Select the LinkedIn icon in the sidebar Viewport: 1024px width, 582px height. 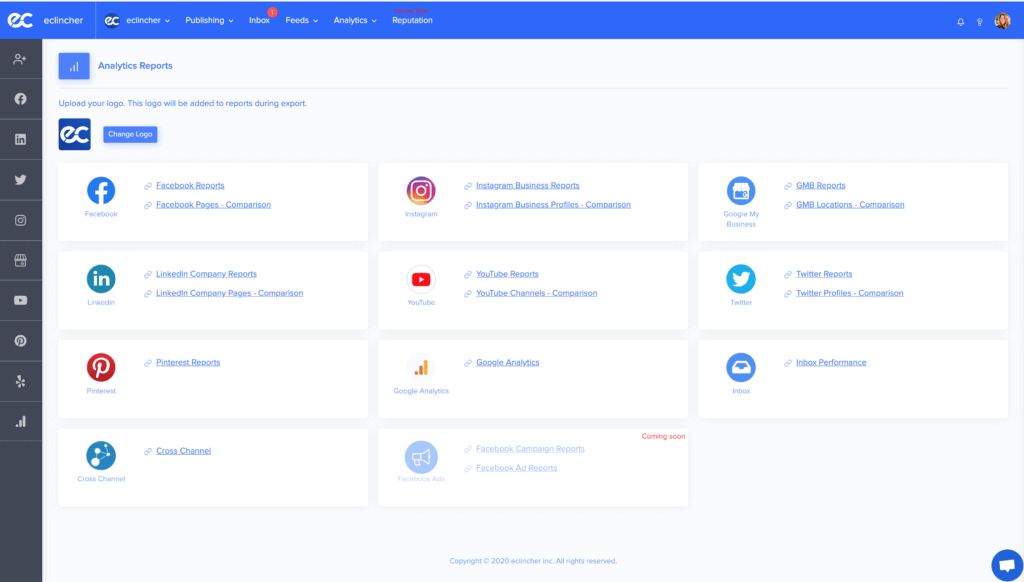(21, 138)
